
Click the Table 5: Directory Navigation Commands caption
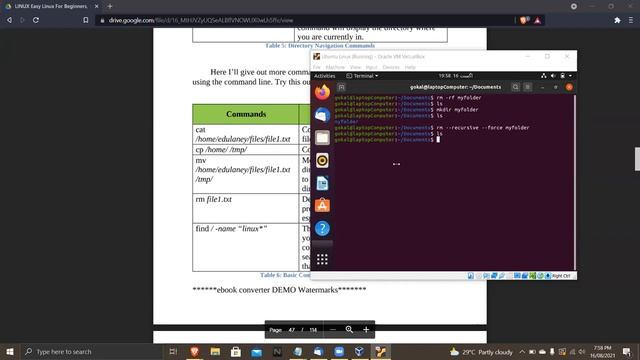pyautogui.click(x=320, y=46)
